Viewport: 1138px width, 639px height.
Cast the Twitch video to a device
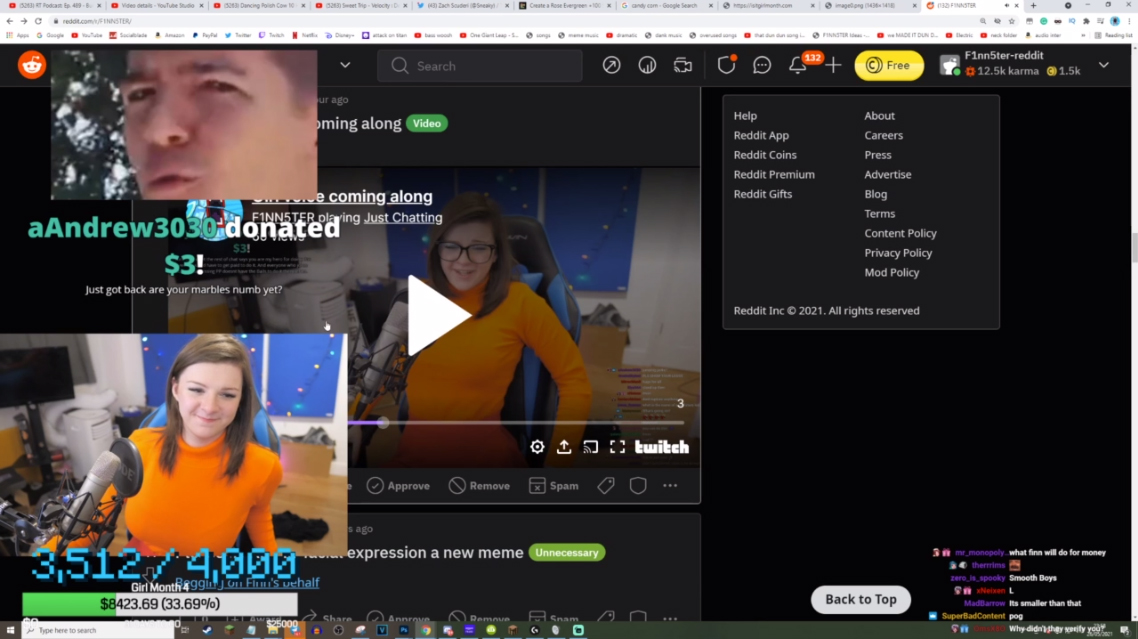tap(591, 447)
